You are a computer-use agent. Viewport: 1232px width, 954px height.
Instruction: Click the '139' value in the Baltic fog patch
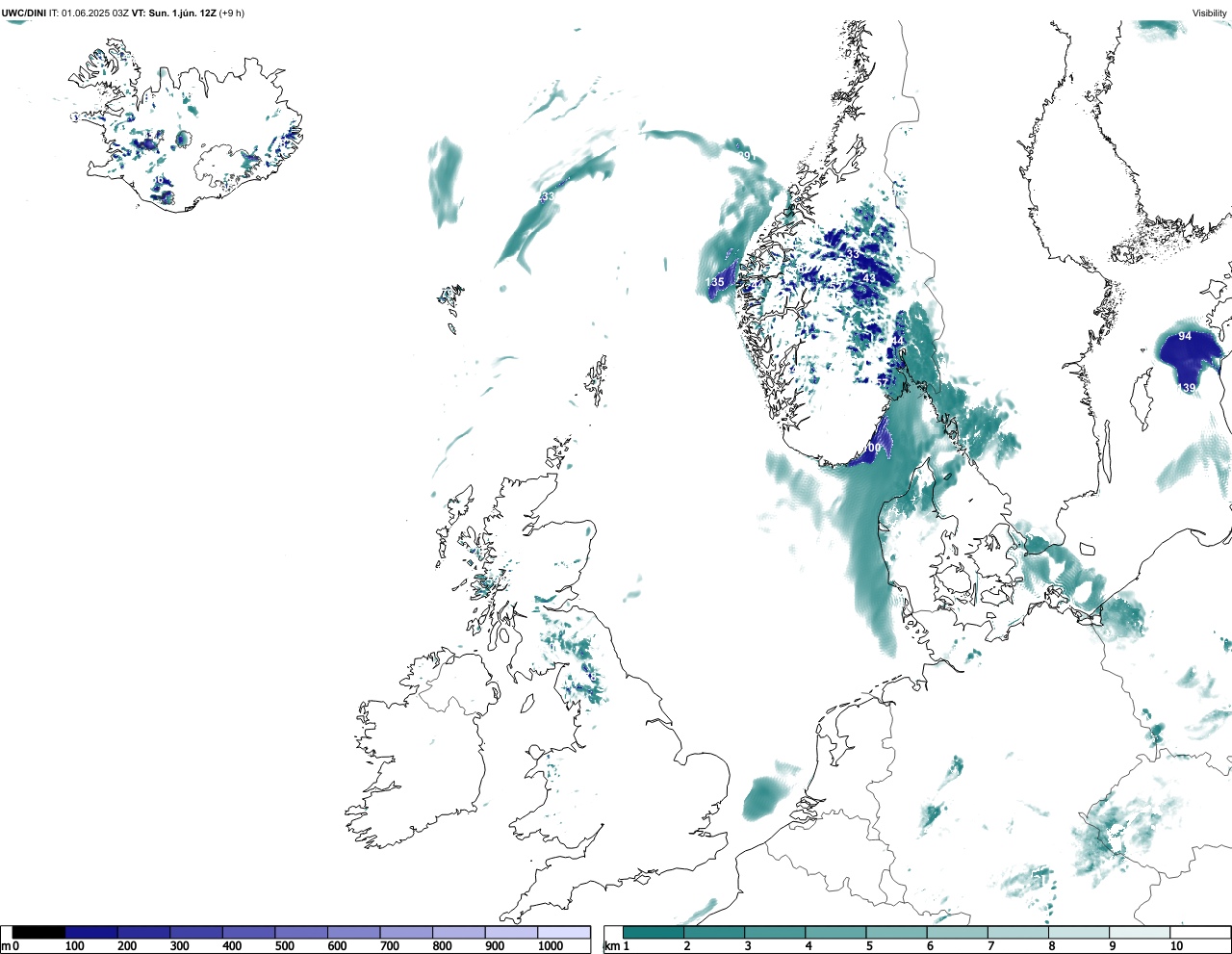(1187, 388)
